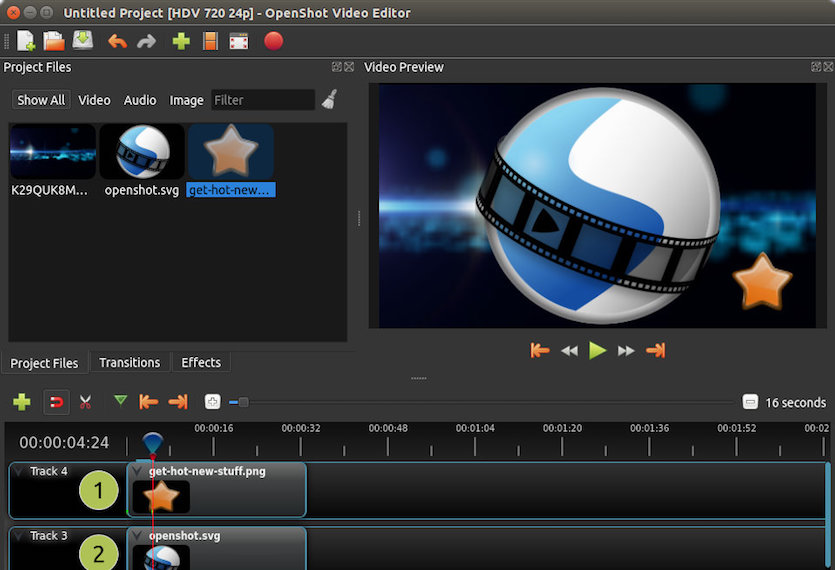Select the Show All filter button
The image size is (835, 570).
pos(41,100)
